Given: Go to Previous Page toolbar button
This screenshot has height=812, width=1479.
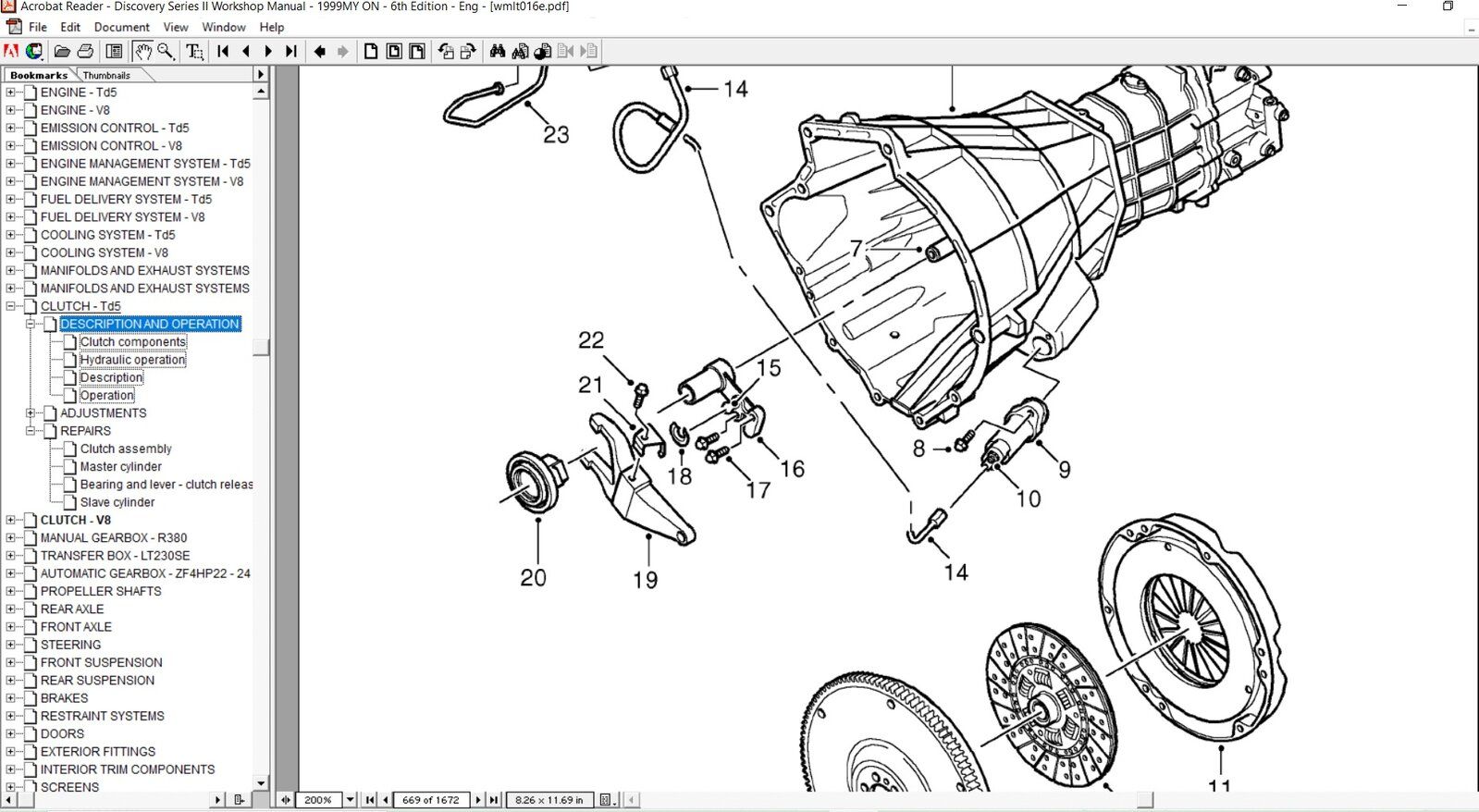Looking at the screenshot, I should [246, 51].
